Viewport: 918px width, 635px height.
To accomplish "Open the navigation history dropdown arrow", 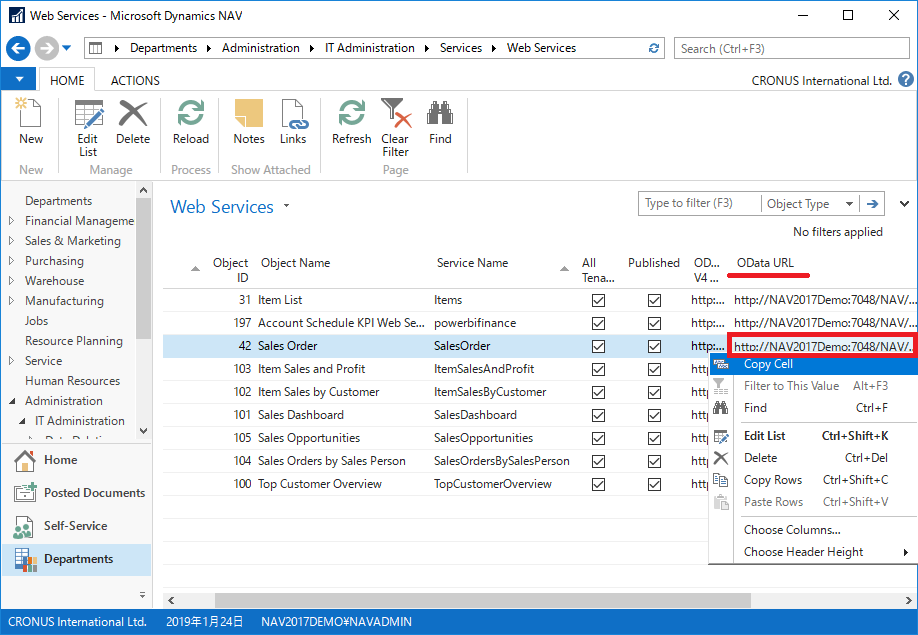I will [x=67, y=48].
